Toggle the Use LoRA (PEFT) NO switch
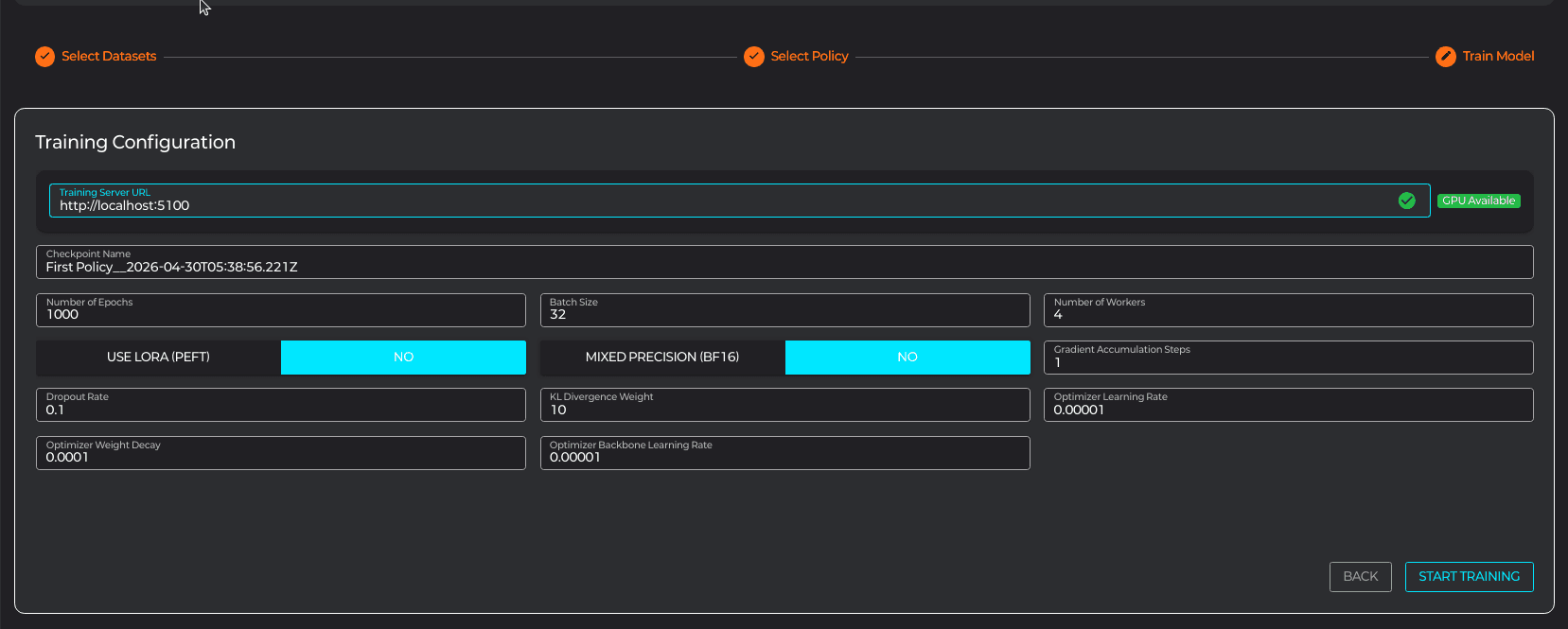This screenshot has width=1568, height=629. tap(403, 358)
